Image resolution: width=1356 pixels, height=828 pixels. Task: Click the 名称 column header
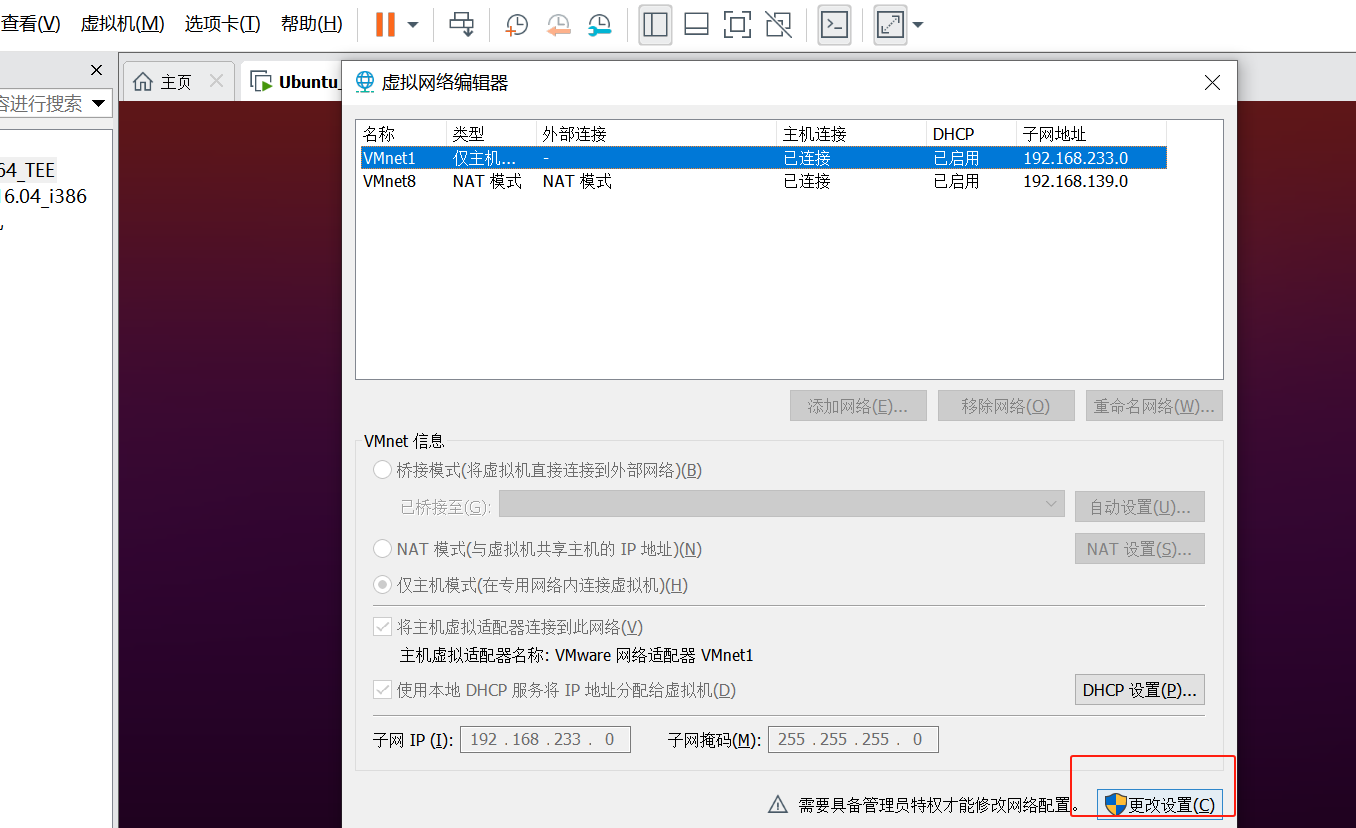(403, 134)
